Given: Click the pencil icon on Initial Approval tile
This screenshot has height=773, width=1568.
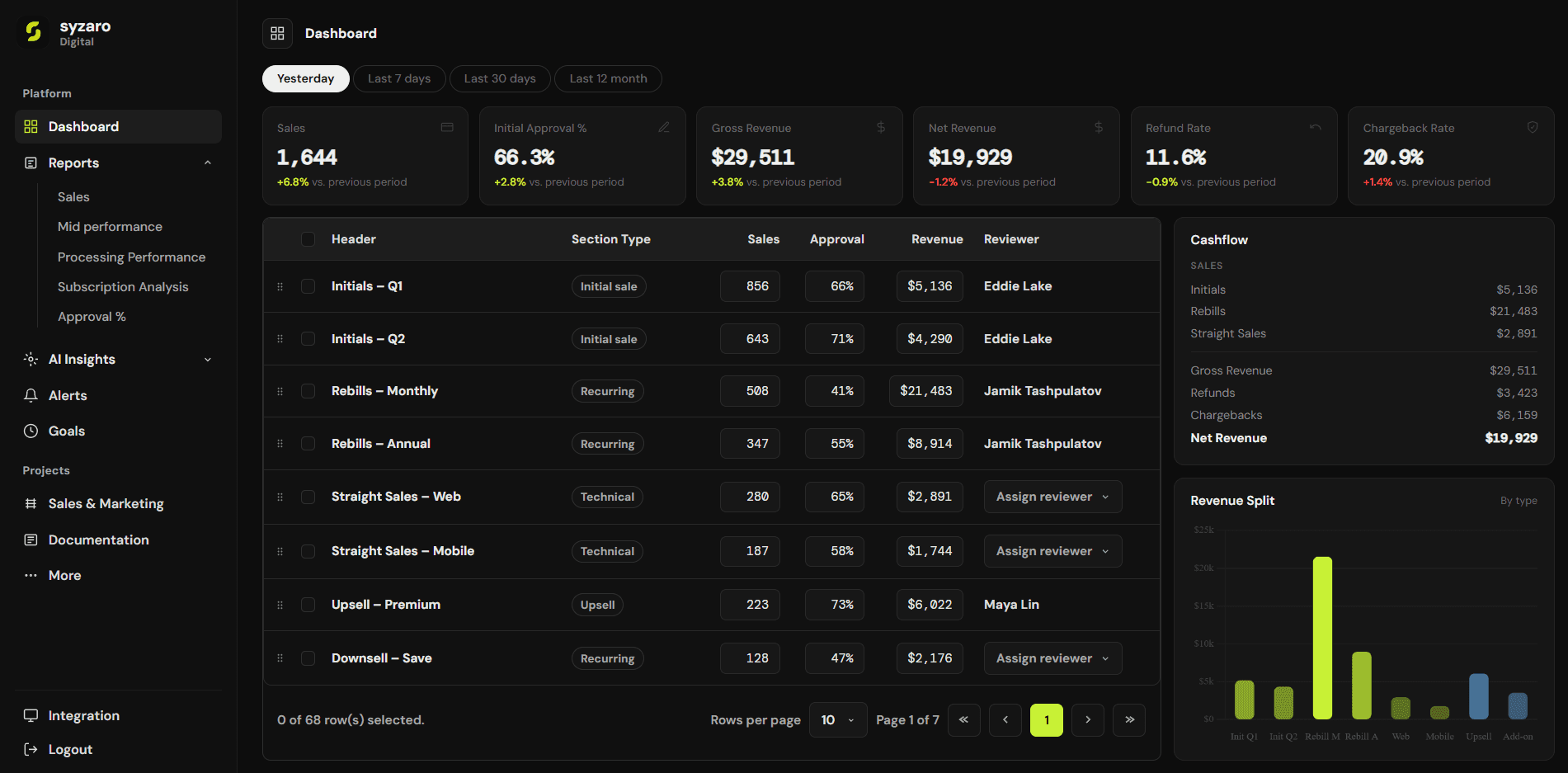Looking at the screenshot, I should point(664,127).
